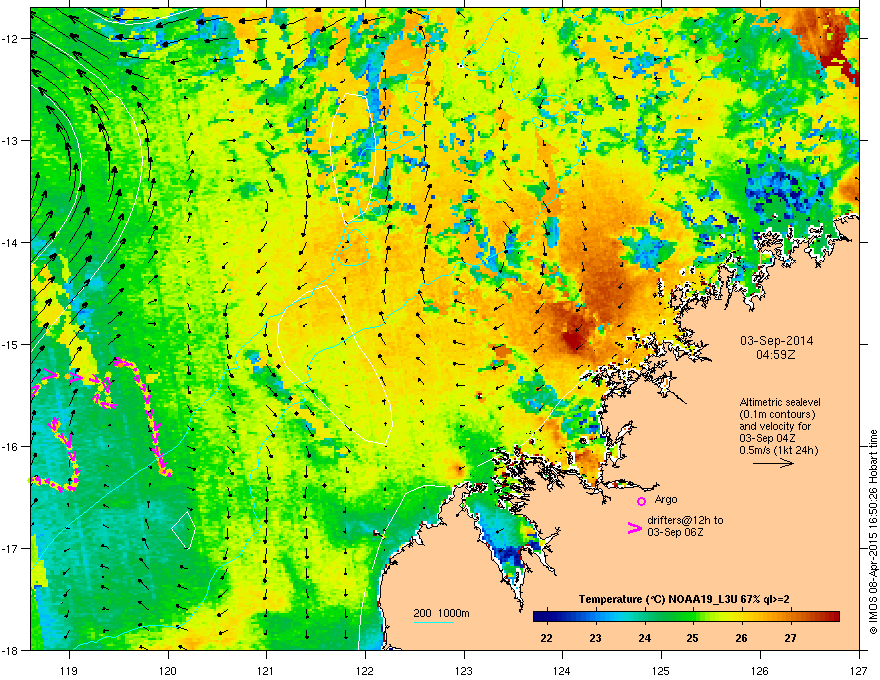Click the cyan bathymetry legend line
This screenshot has height=680, width=880.
434,622
